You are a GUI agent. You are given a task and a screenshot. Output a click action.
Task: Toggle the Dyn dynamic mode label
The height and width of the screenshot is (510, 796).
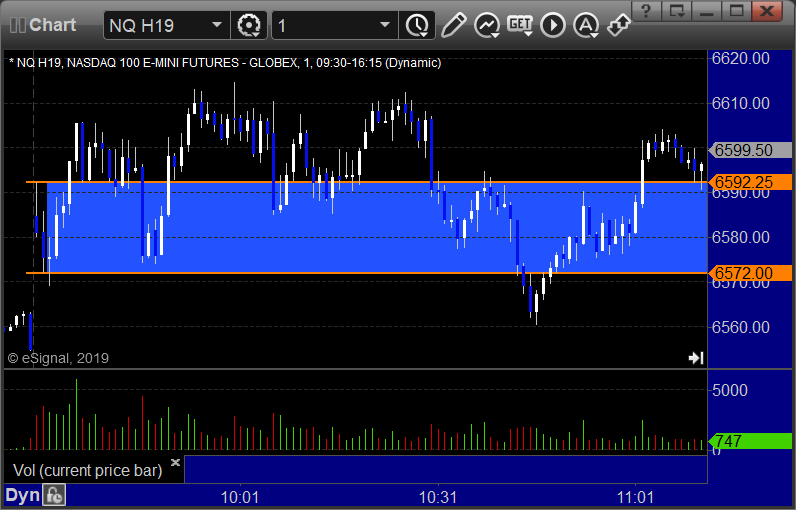[22, 496]
